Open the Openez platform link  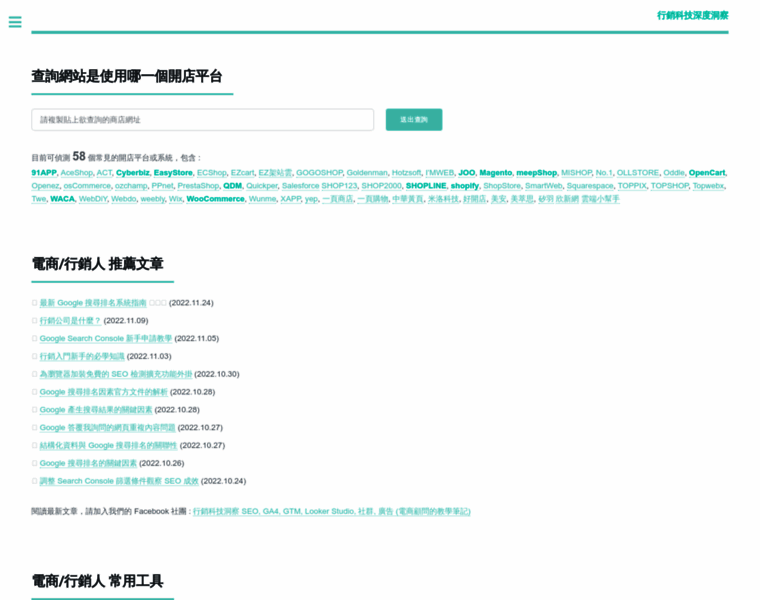pyautogui.click(x=45, y=186)
